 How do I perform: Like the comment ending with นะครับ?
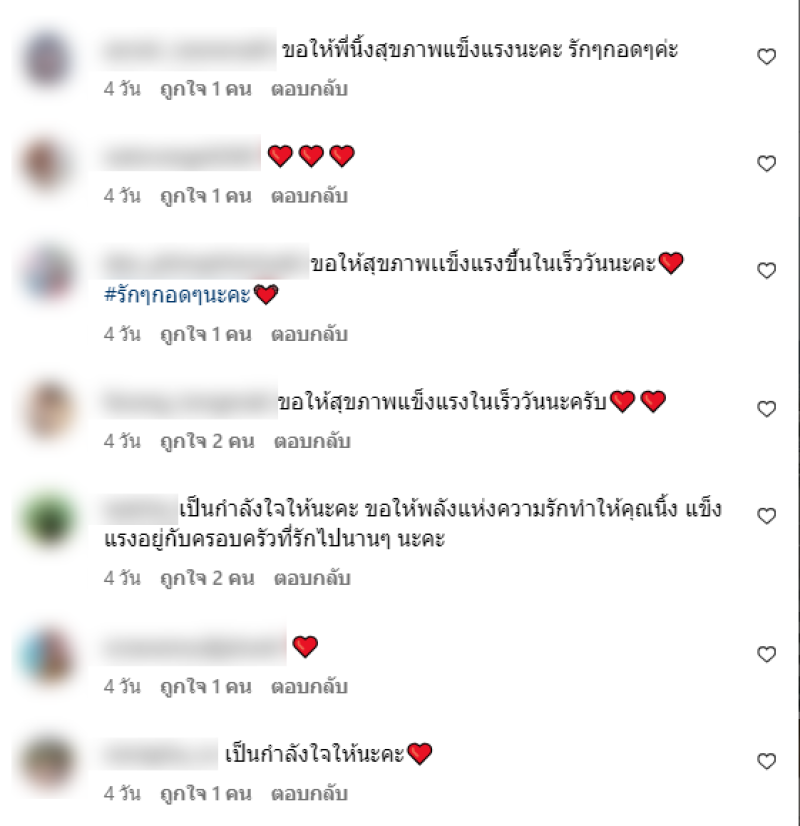(766, 409)
